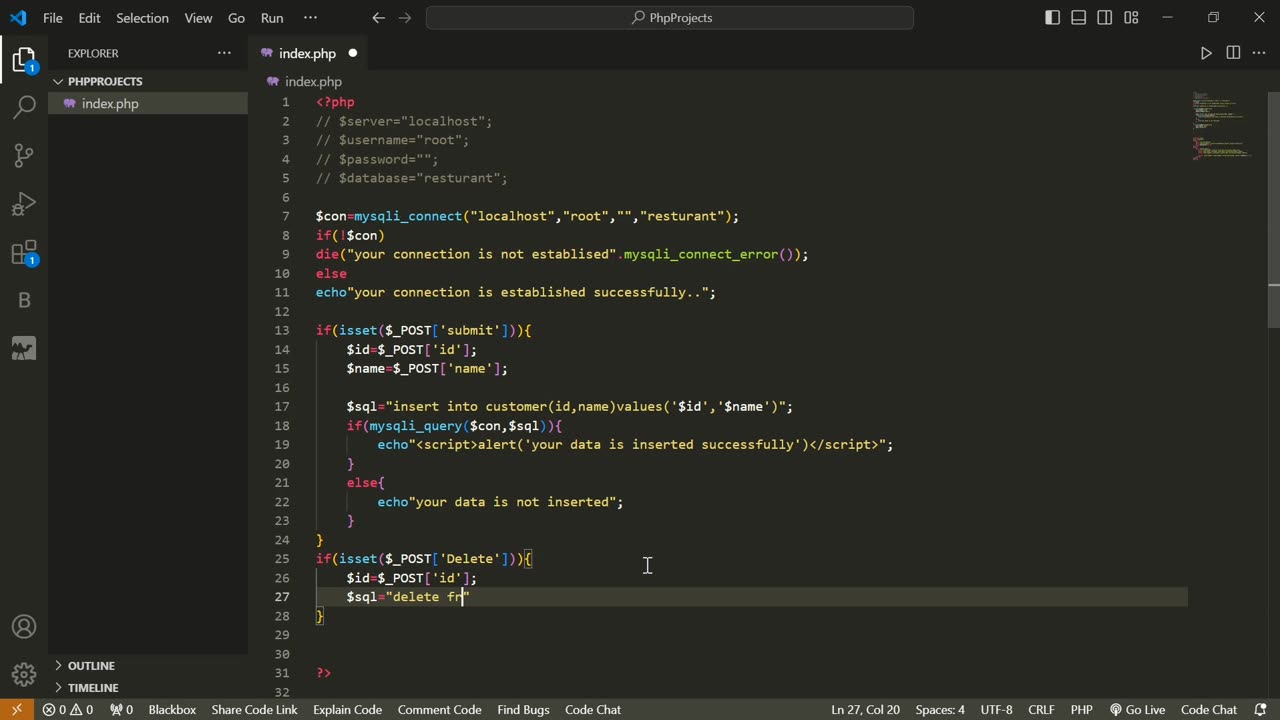
Task: Open the Search view icon
Action: [24, 107]
